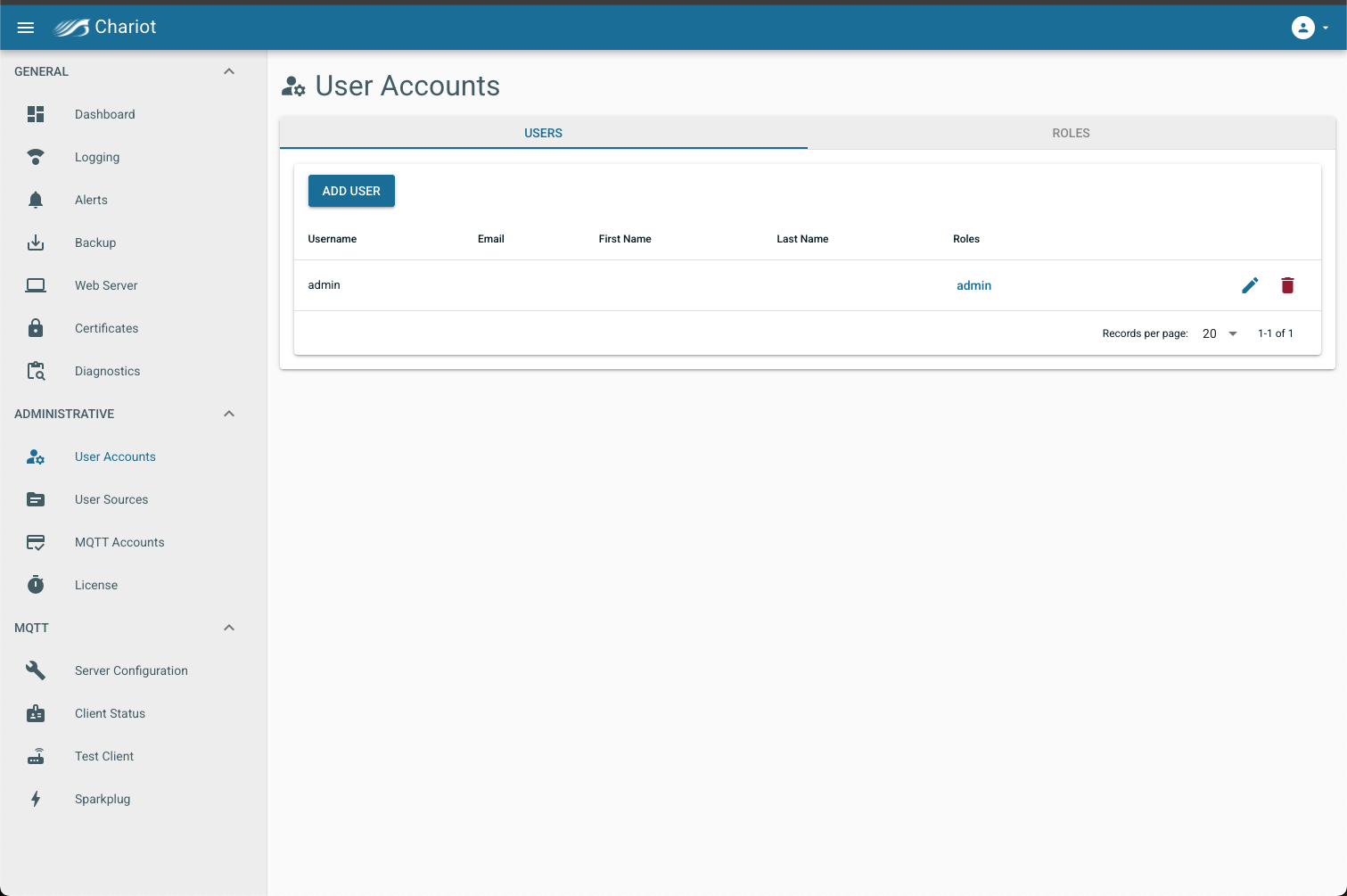Select the admin username cell
This screenshot has width=1347, height=896.
[324, 285]
